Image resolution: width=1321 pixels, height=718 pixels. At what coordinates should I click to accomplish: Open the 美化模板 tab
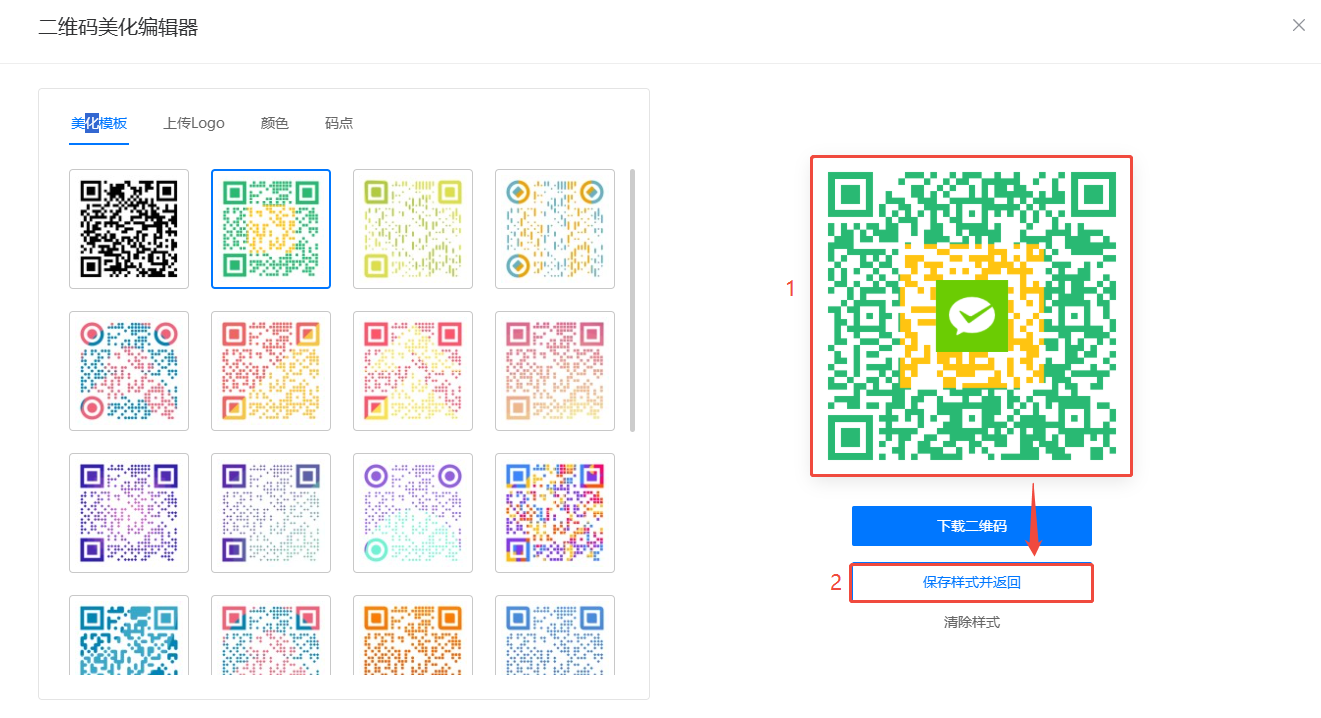(99, 124)
